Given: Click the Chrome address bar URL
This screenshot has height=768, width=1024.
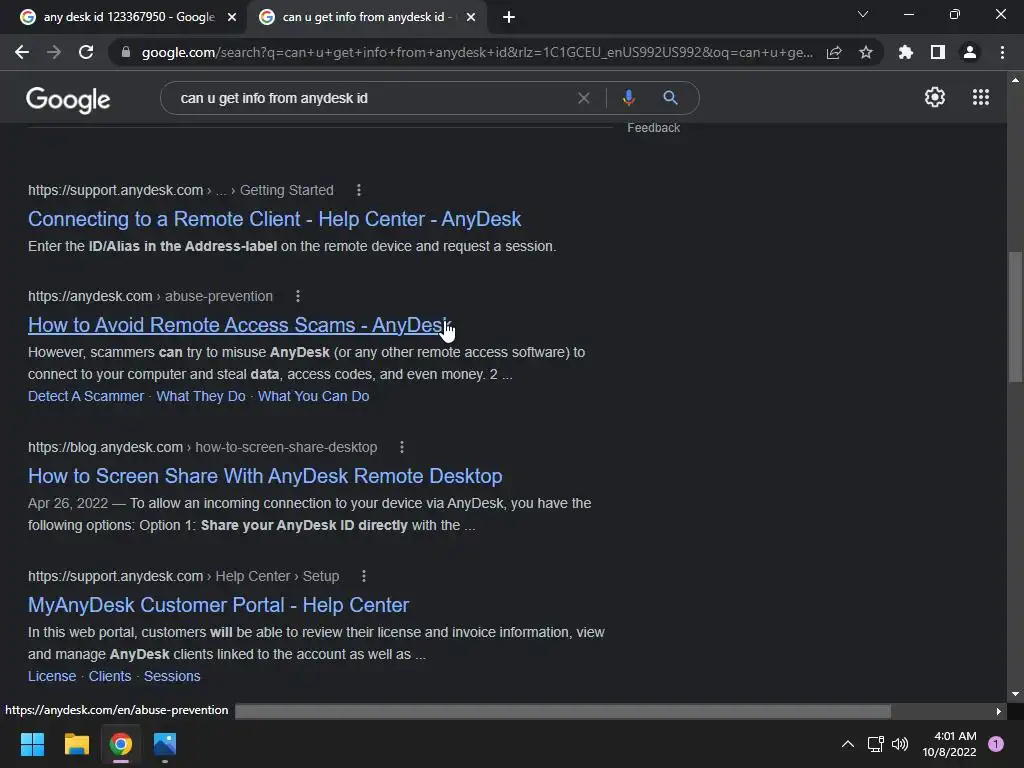Looking at the screenshot, I should (x=477, y=52).
